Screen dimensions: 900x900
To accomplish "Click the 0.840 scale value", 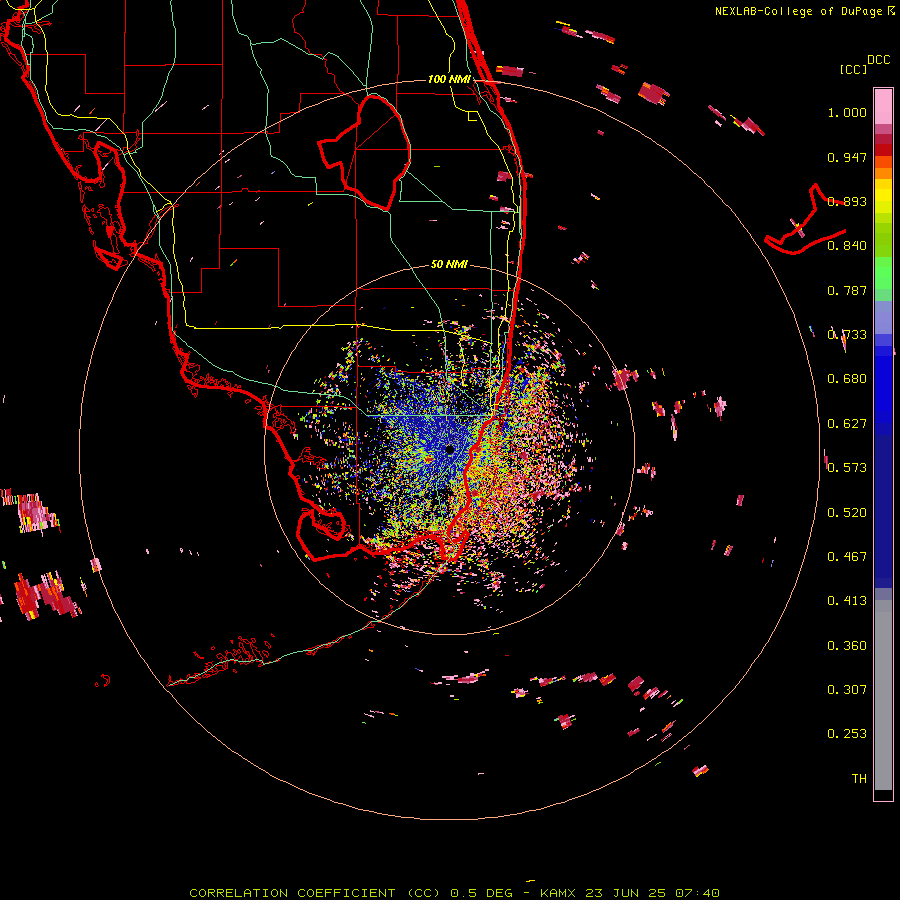I will click(x=847, y=246).
